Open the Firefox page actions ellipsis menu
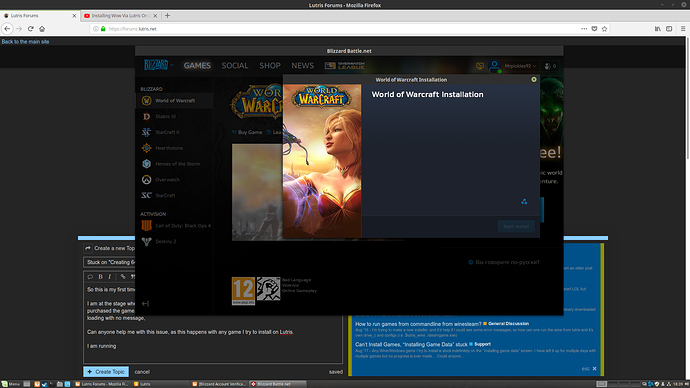Screen dimensions: 690x388 coord(584,29)
